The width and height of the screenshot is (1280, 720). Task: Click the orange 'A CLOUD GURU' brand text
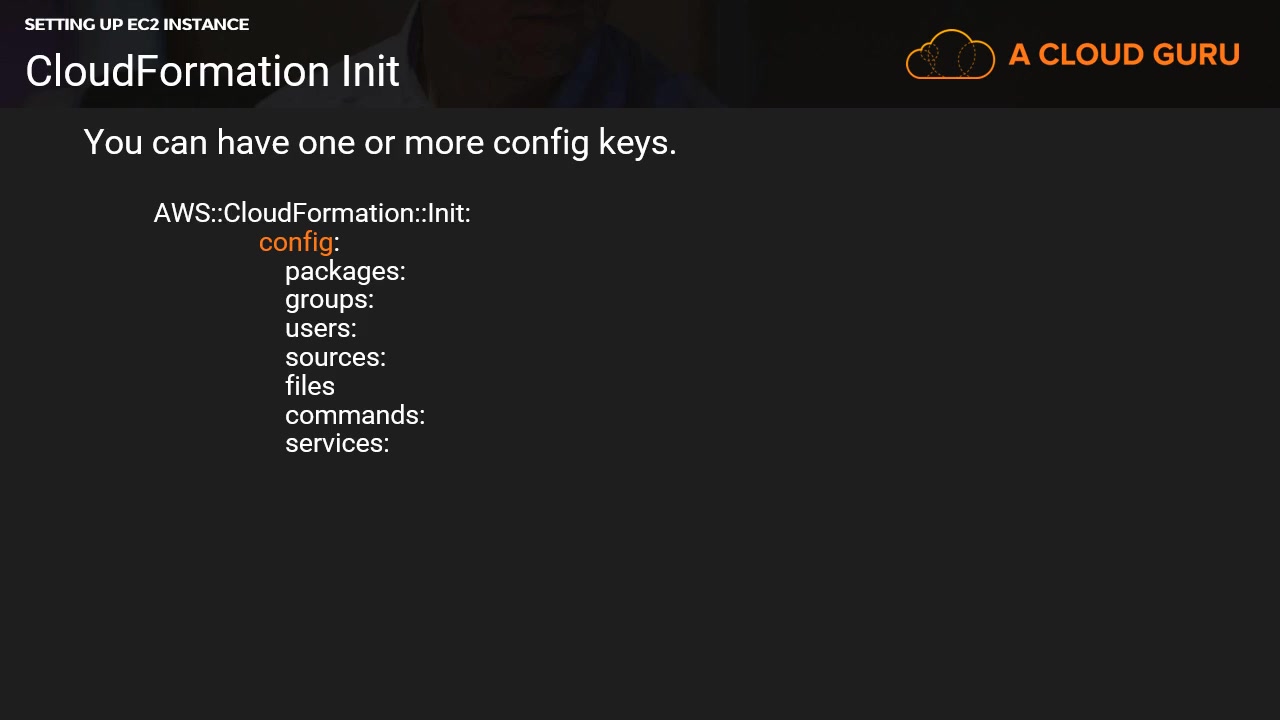1124,55
